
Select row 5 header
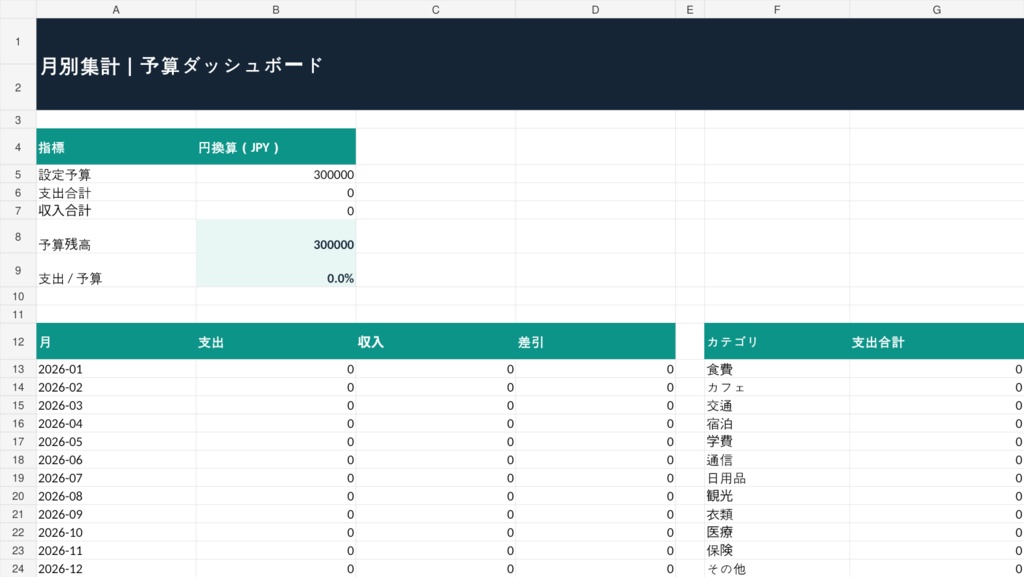tap(18, 174)
